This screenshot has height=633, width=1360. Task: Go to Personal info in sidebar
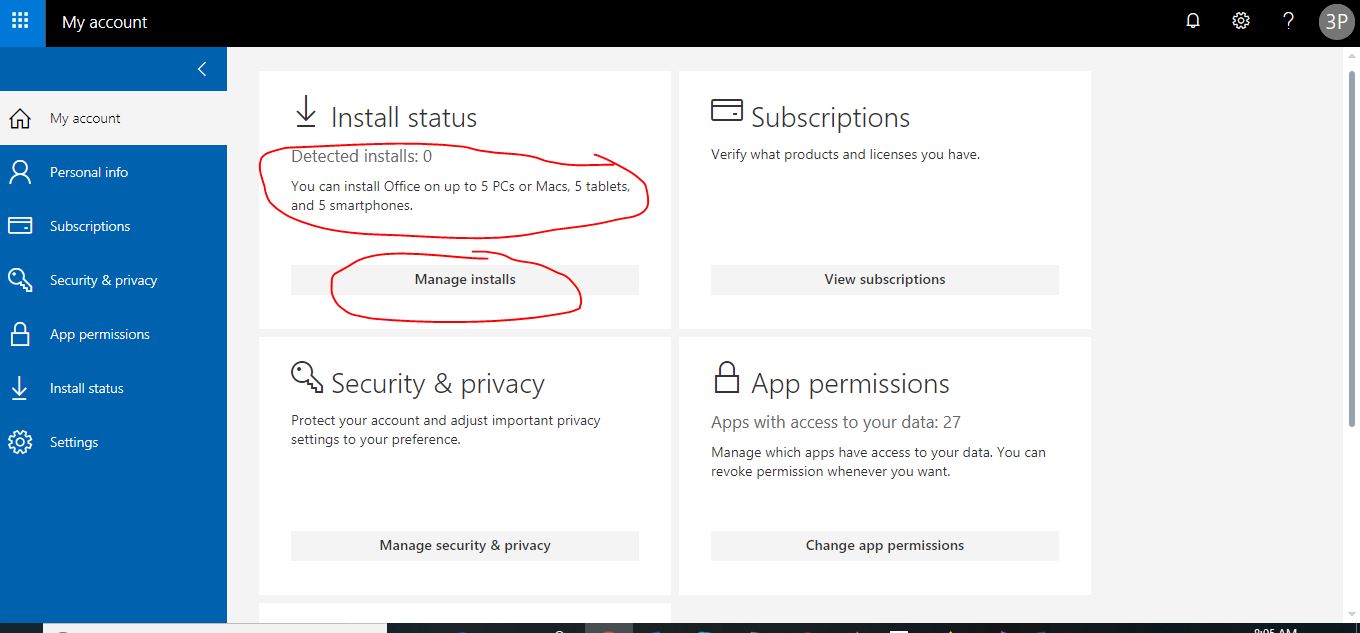pos(113,172)
